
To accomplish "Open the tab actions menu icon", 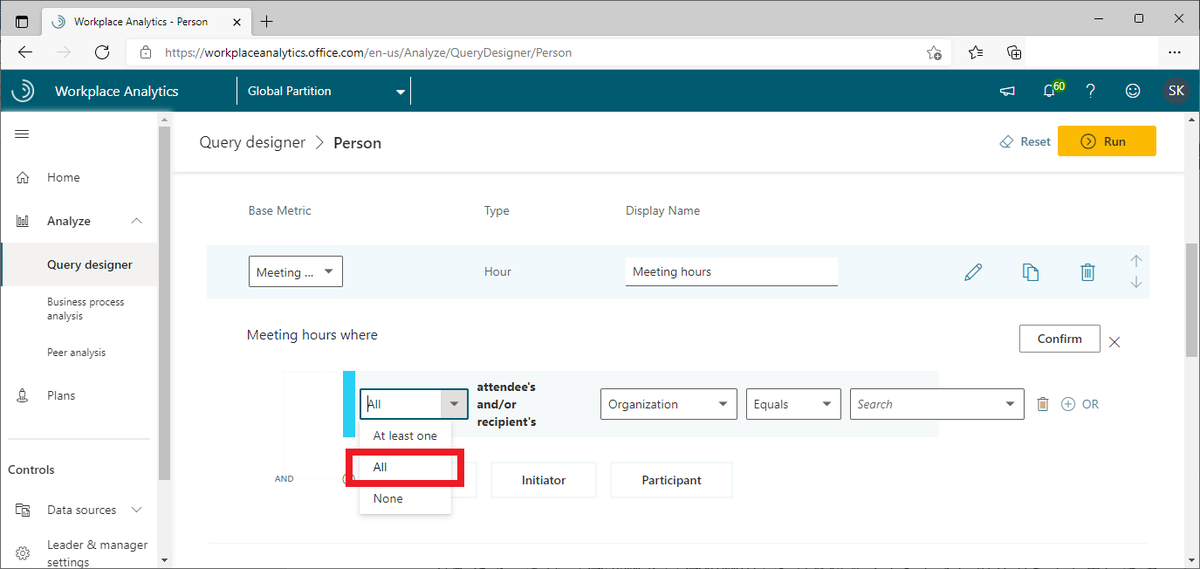I will click(x=22, y=20).
